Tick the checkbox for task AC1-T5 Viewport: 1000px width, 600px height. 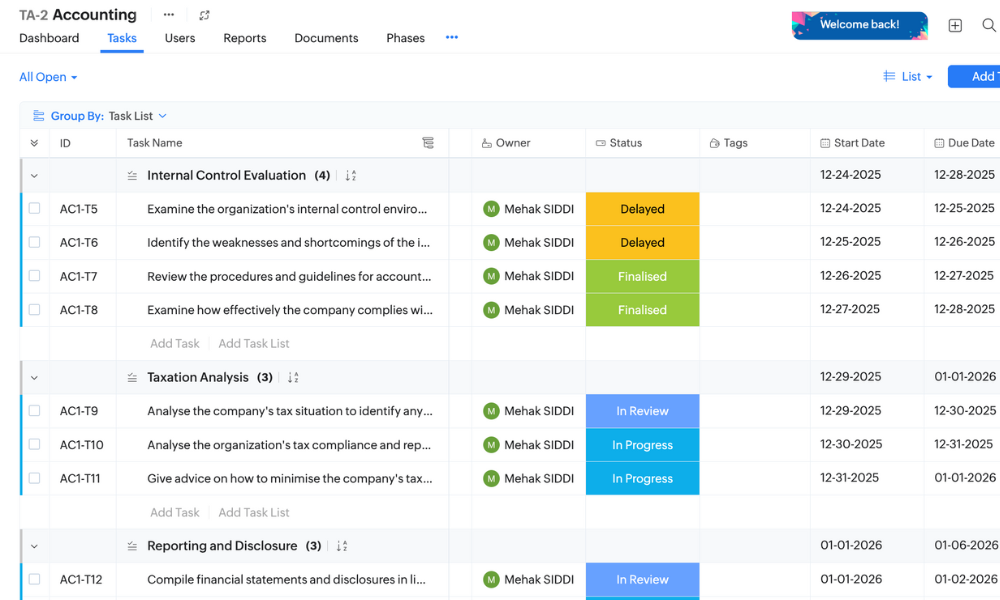point(34,209)
